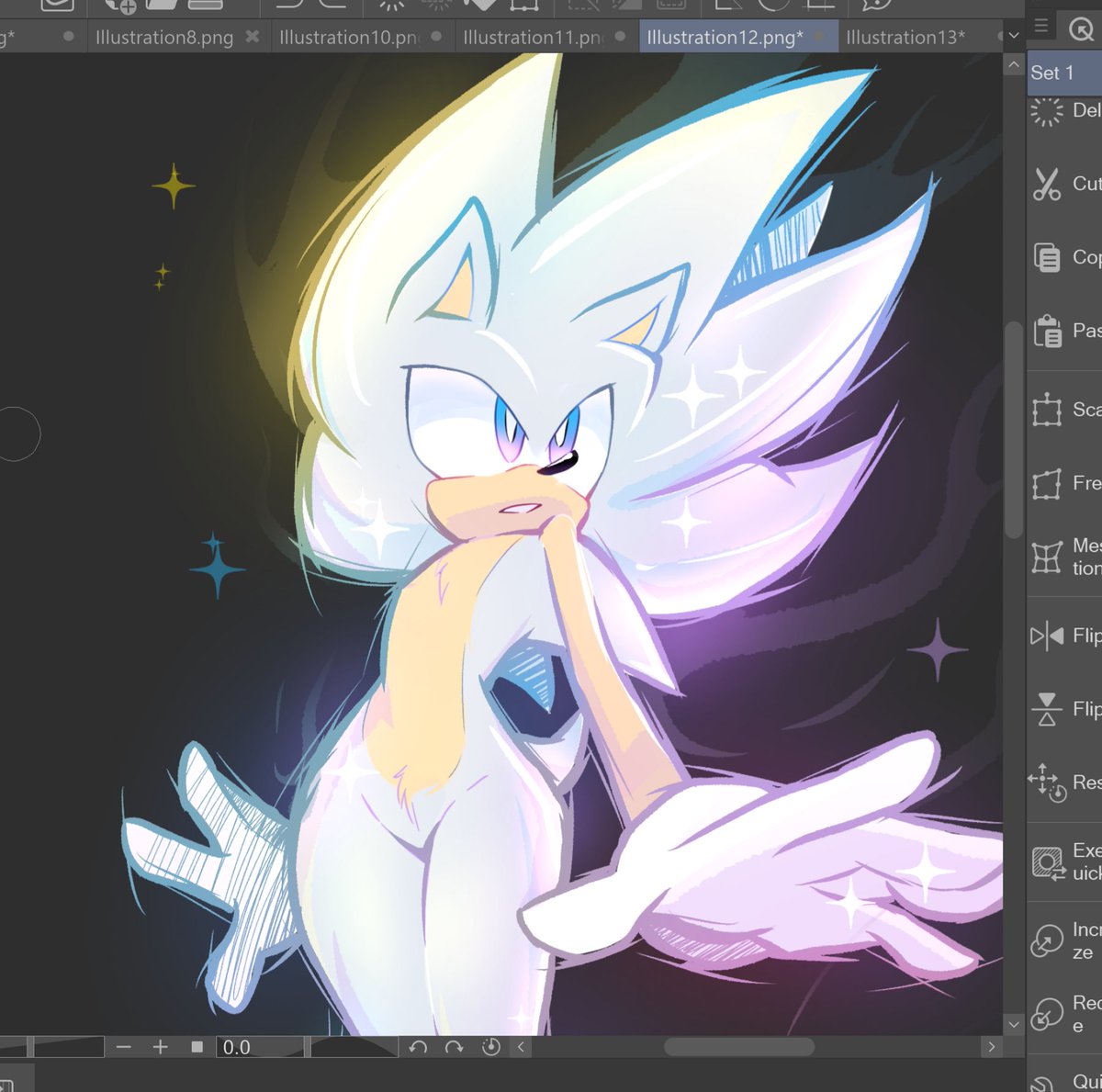Click the 0.0 rotation value field
1102x1092 pixels.
click(238, 1046)
